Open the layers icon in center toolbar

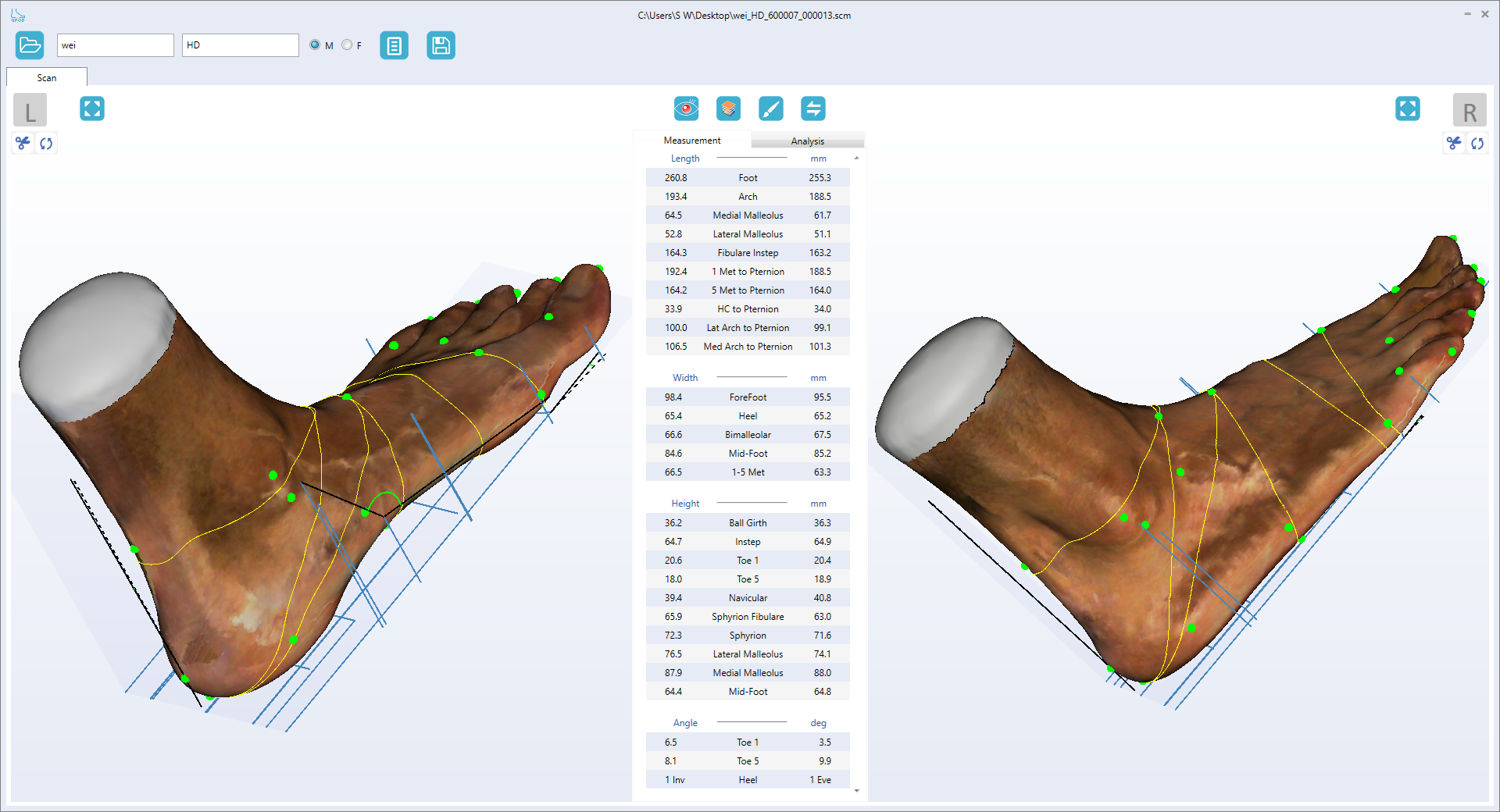728,109
